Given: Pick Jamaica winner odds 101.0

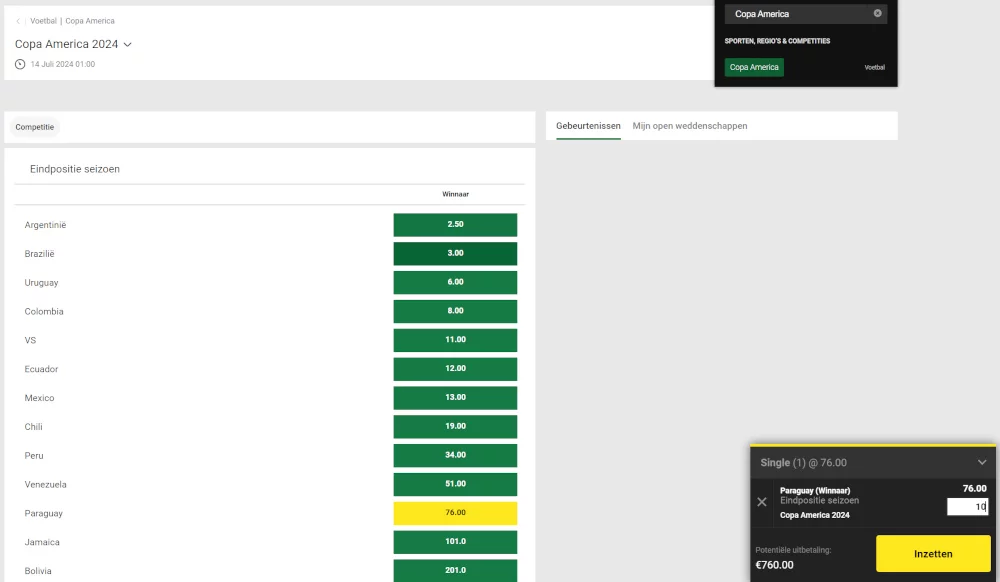Looking at the screenshot, I should (x=455, y=541).
